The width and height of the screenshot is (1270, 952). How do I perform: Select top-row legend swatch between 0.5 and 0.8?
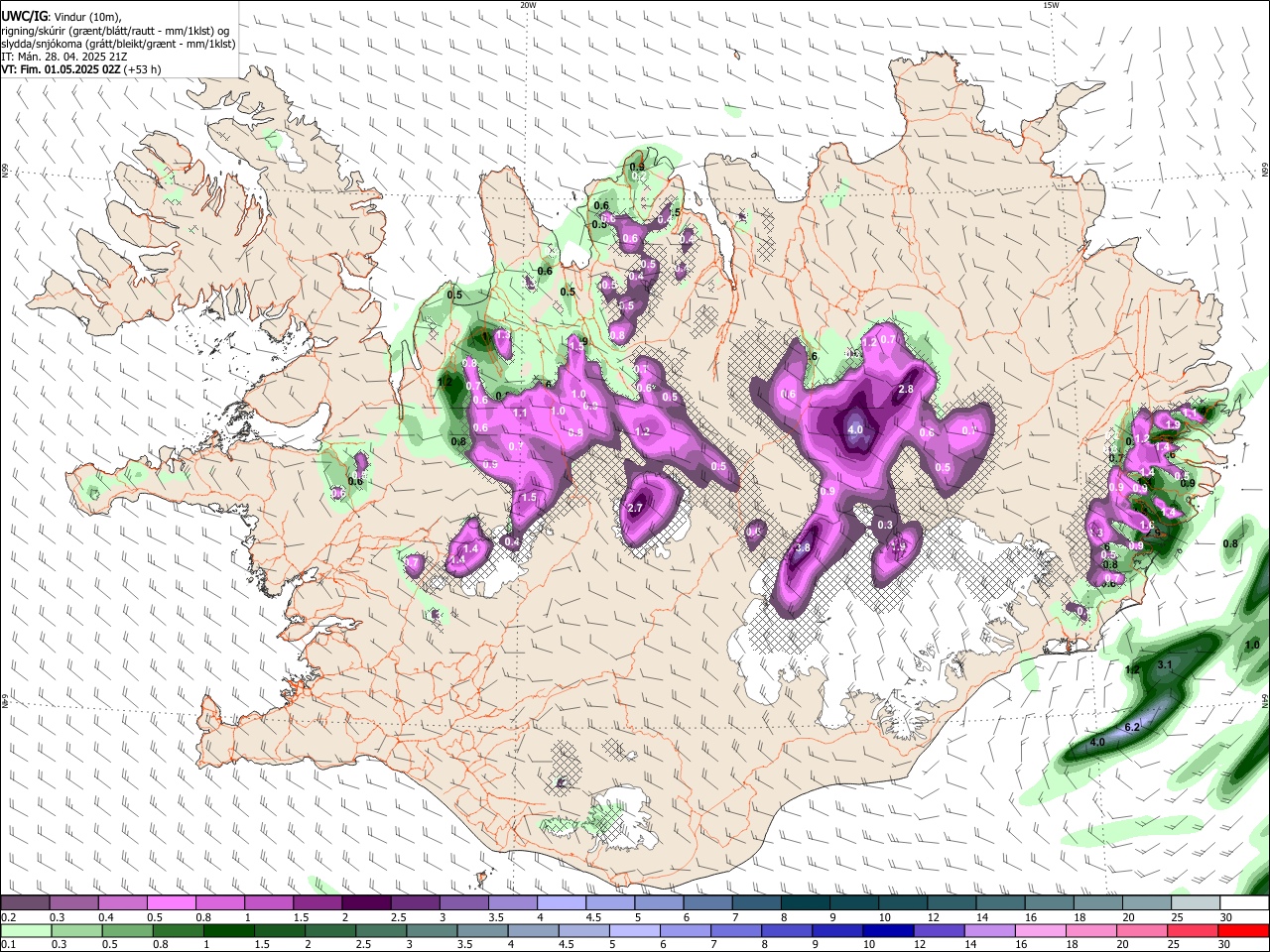point(171,902)
